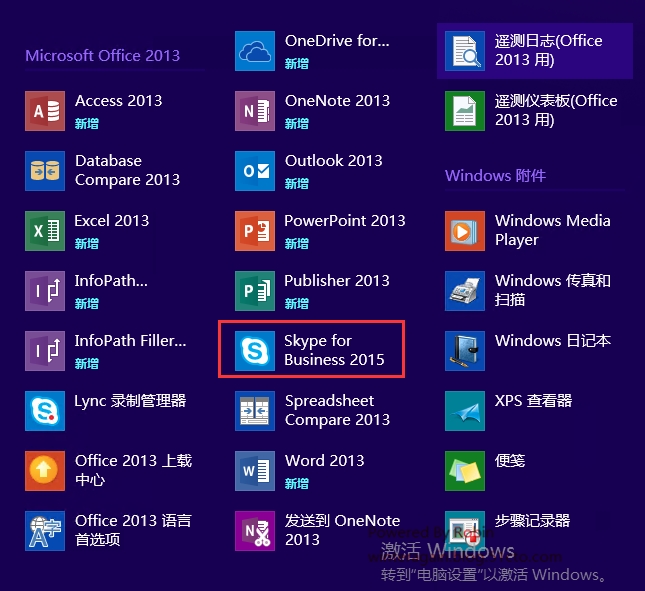Click the OneNote 2013 label text
The width and height of the screenshot is (645, 591).
[x=337, y=101]
